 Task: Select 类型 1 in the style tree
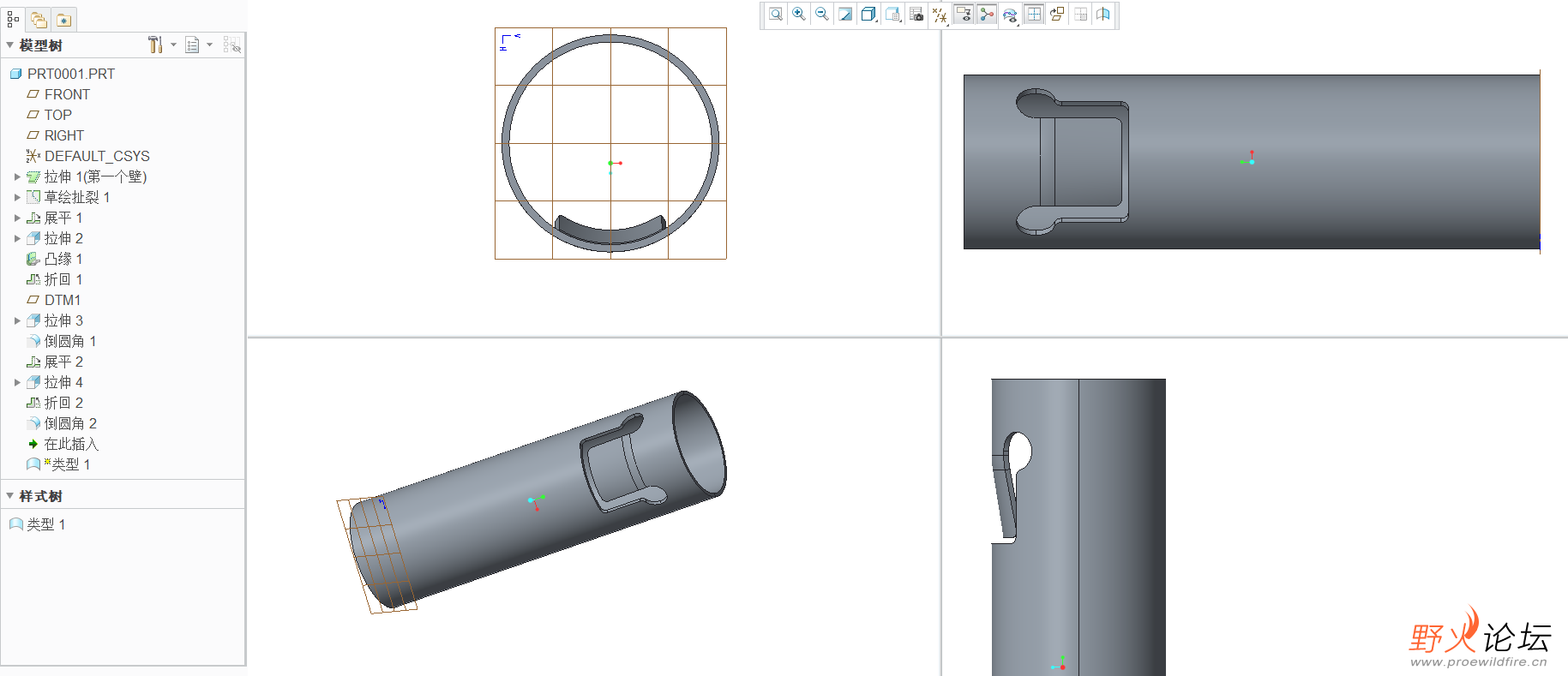pos(45,524)
